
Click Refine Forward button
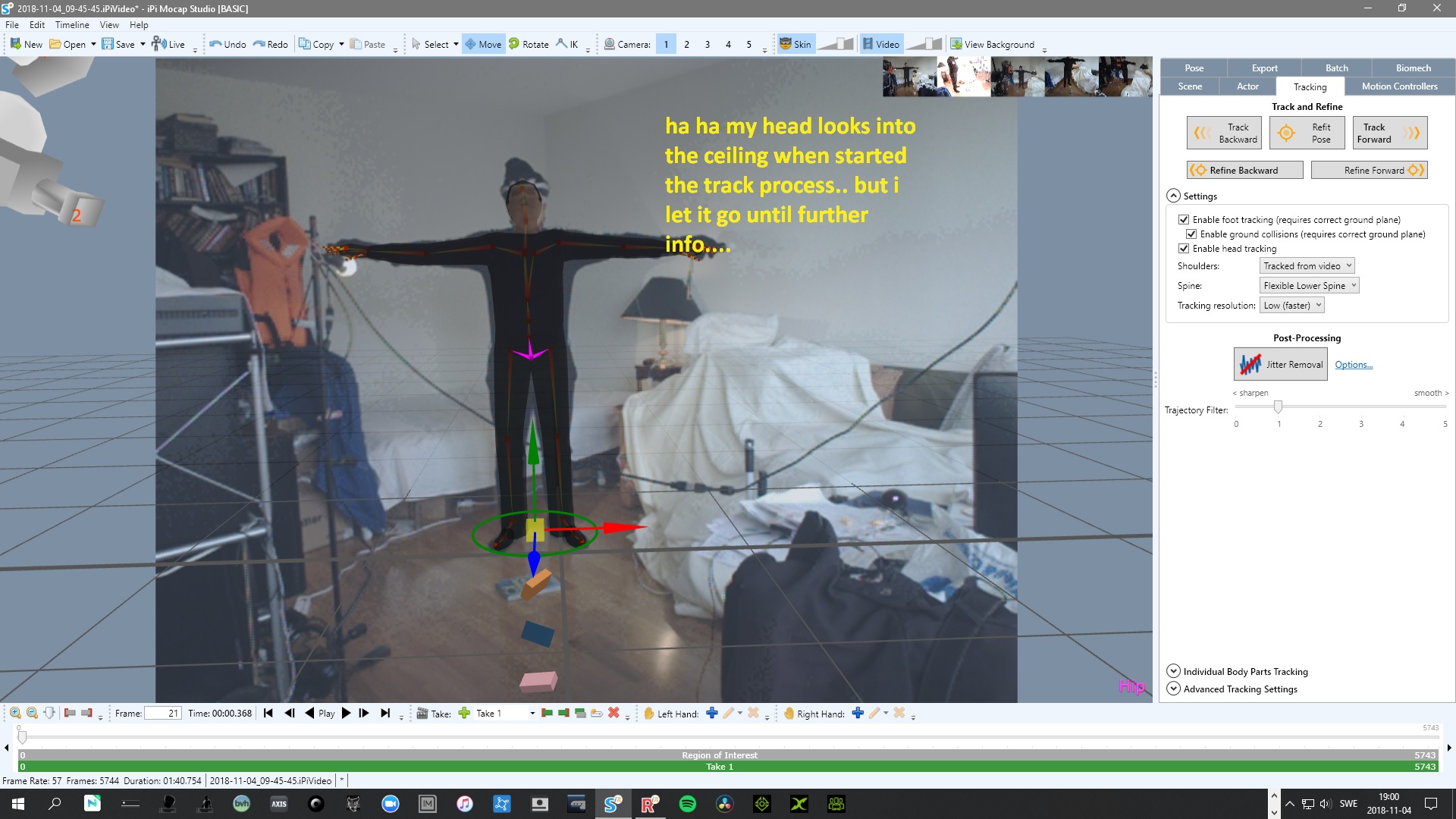[1369, 170]
